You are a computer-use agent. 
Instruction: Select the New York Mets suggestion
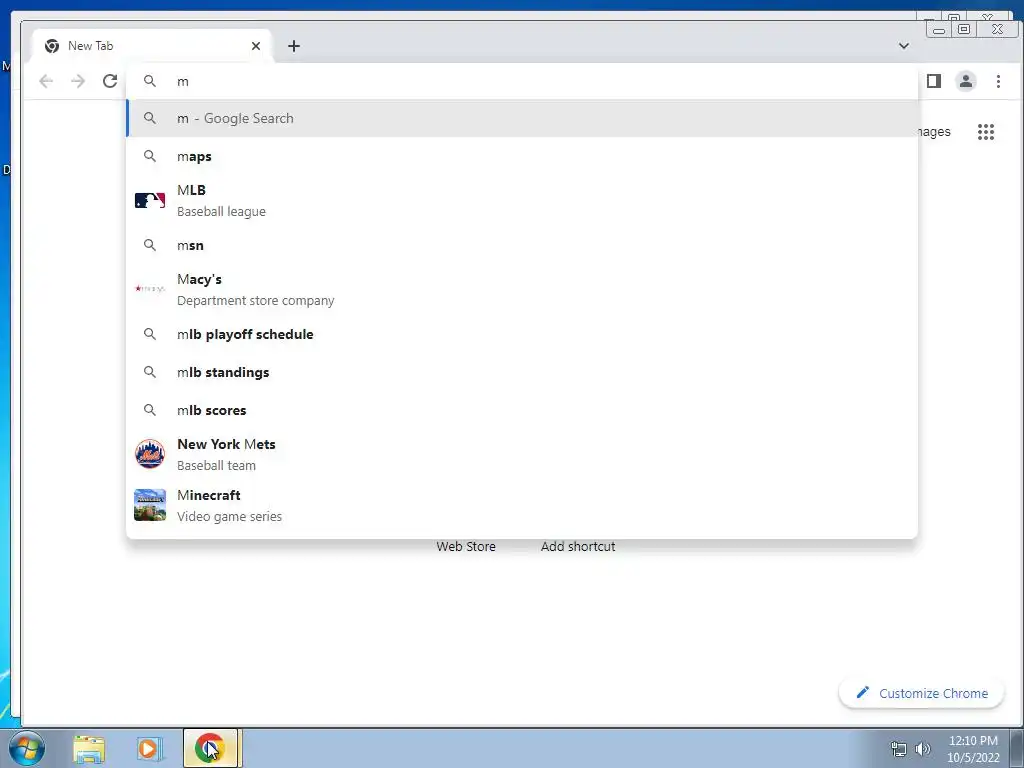pyautogui.click(x=522, y=454)
